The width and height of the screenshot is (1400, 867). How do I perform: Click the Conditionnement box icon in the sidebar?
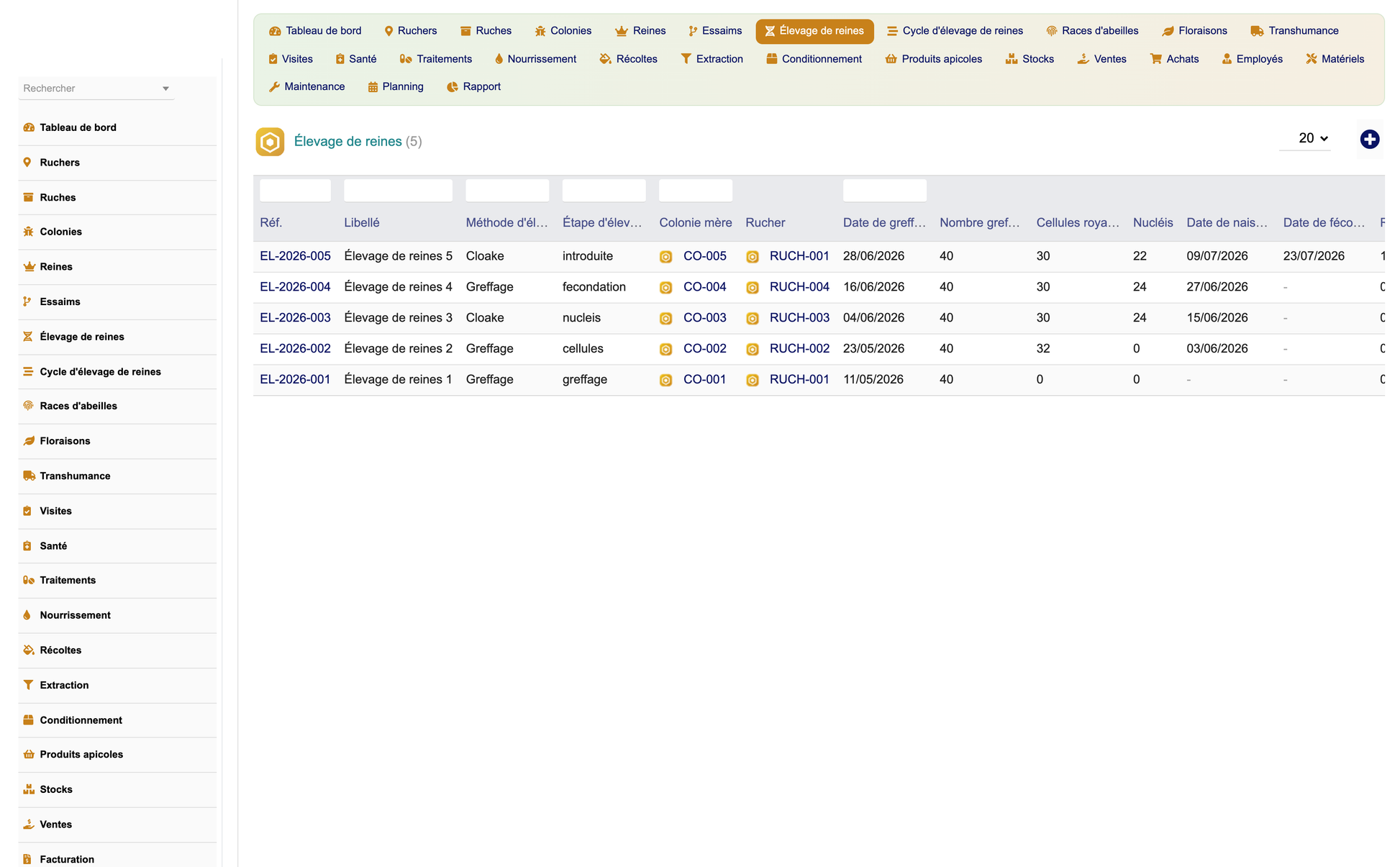tap(29, 720)
